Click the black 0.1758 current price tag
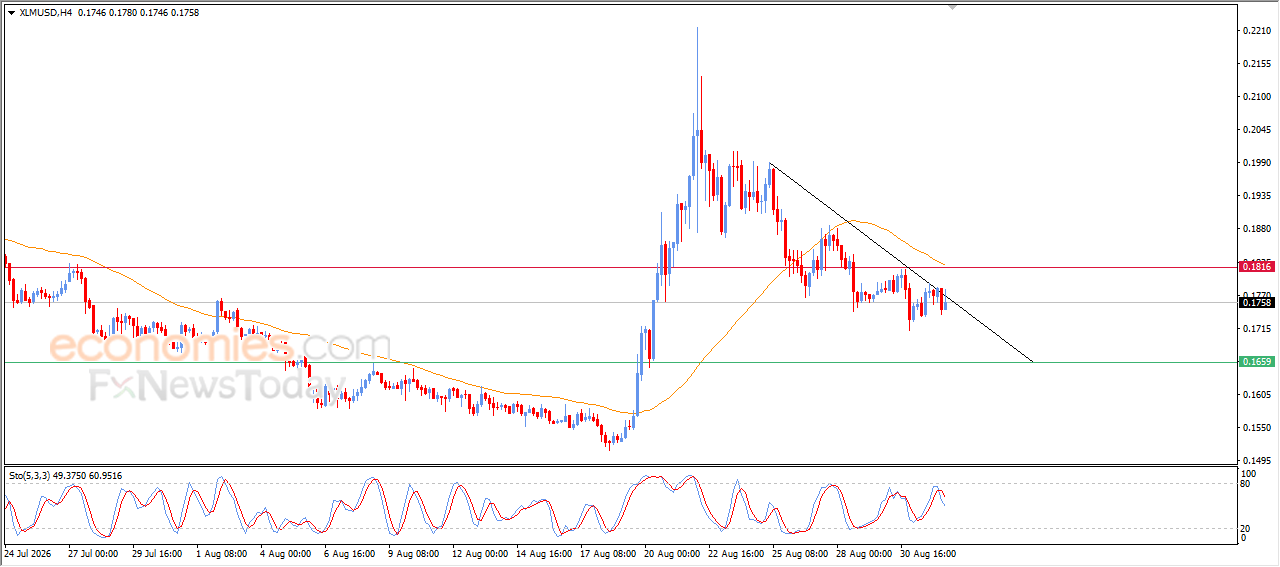 (1256, 303)
